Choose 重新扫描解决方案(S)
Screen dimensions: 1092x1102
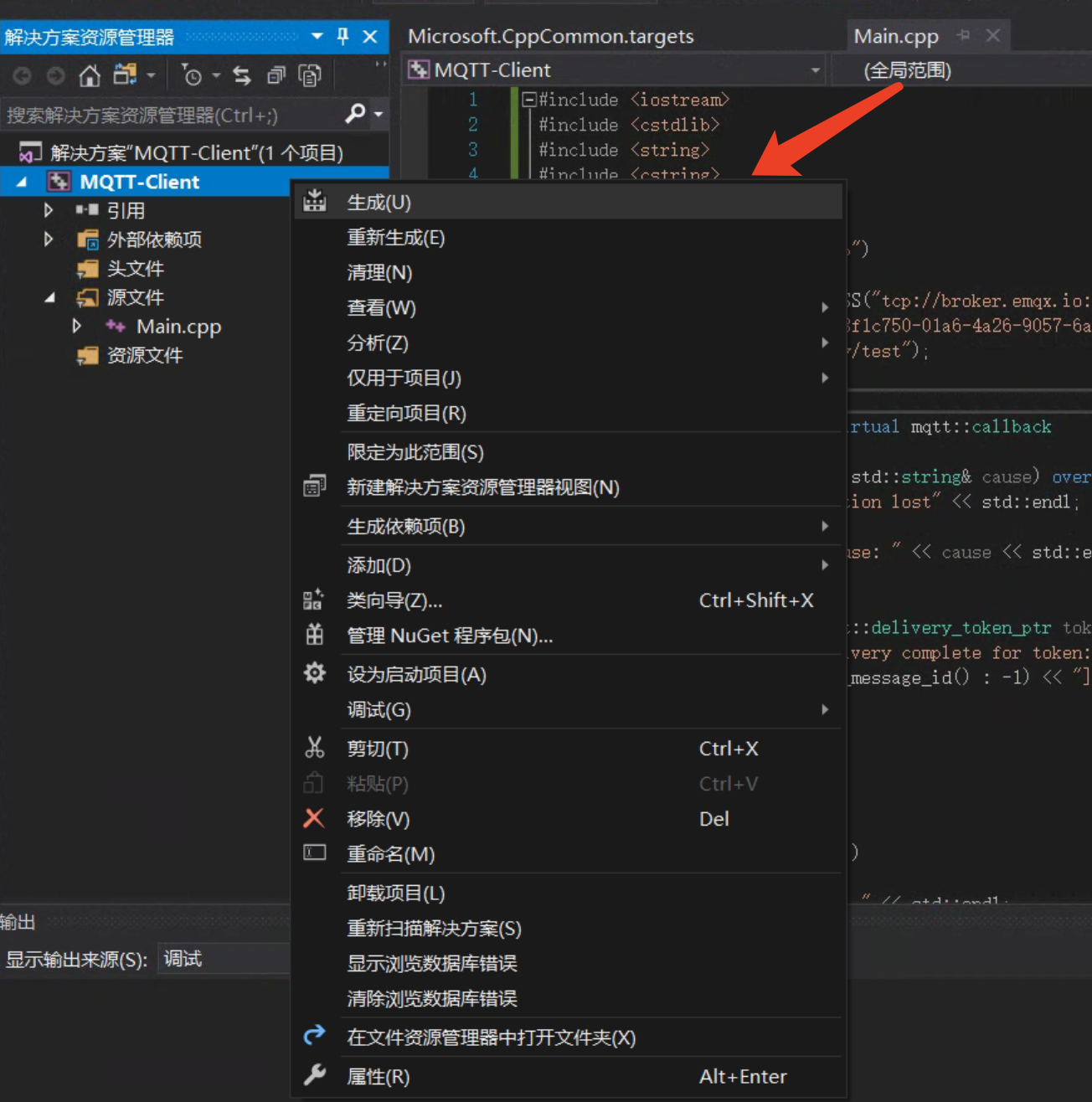click(568, 929)
